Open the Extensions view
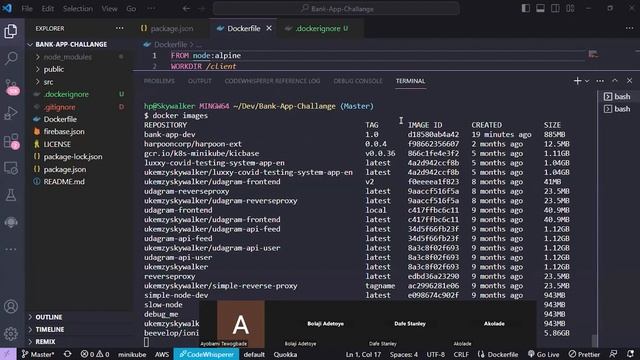This screenshot has width=640, height=360. (11, 141)
